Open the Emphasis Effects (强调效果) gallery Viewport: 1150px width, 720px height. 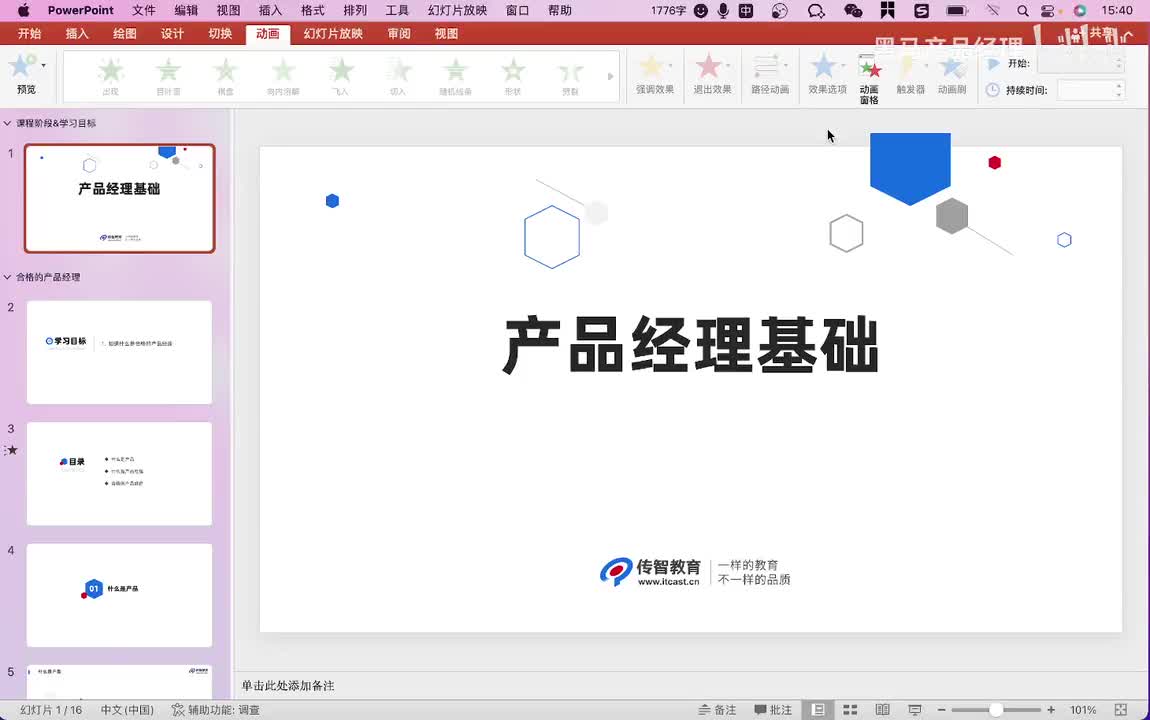click(x=655, y=74)
